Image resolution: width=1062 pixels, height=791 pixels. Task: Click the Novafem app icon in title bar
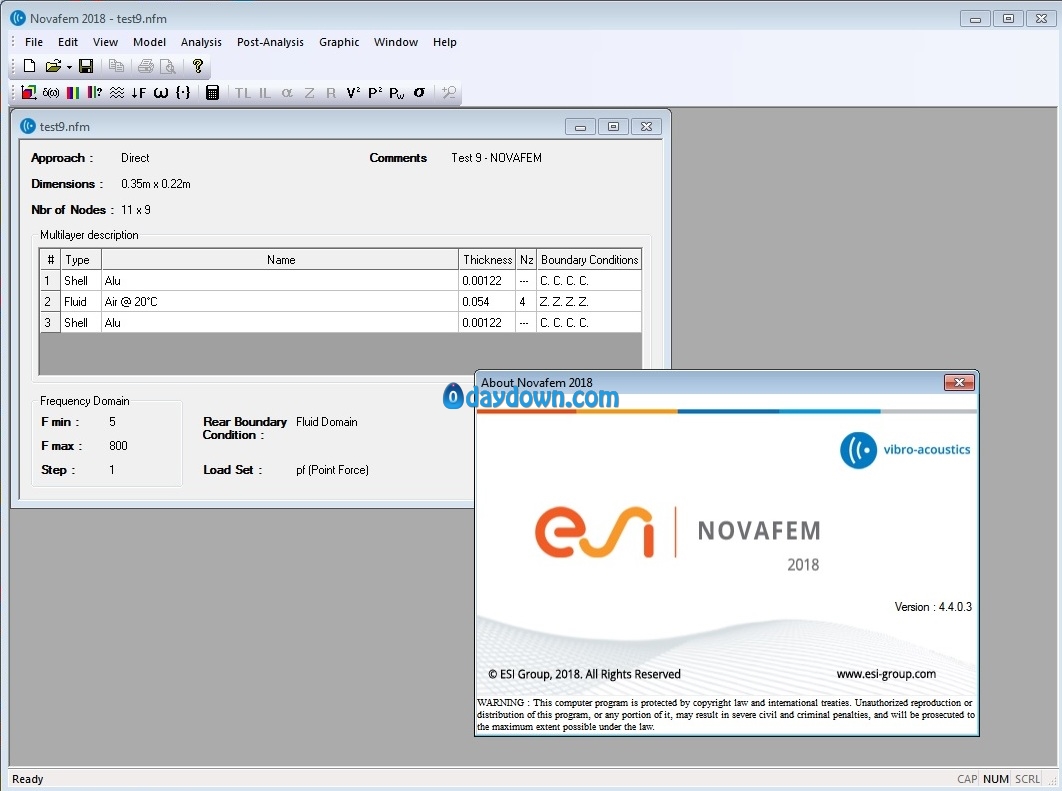18,18
